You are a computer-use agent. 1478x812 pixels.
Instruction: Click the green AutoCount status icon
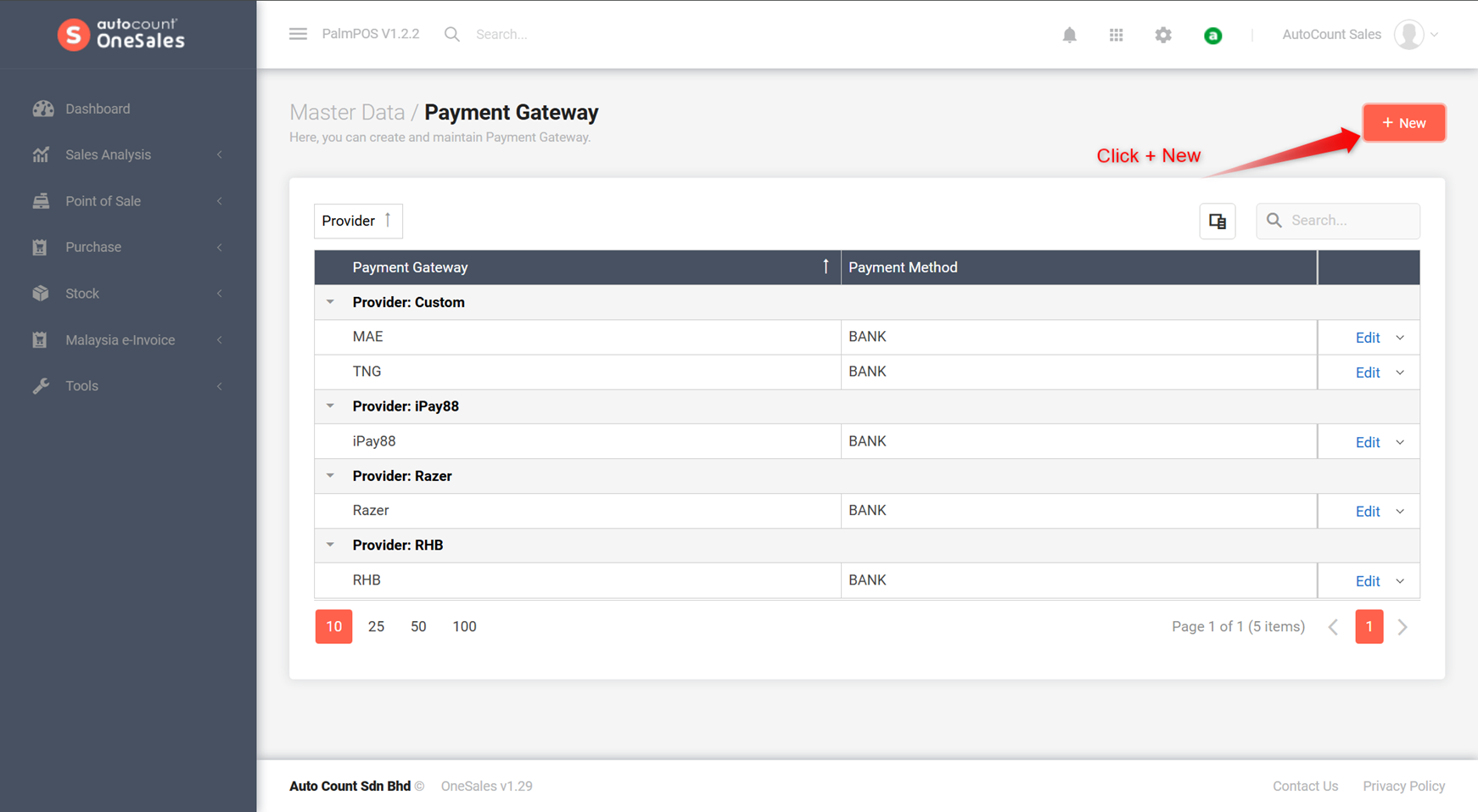[x=1212, y=35]
